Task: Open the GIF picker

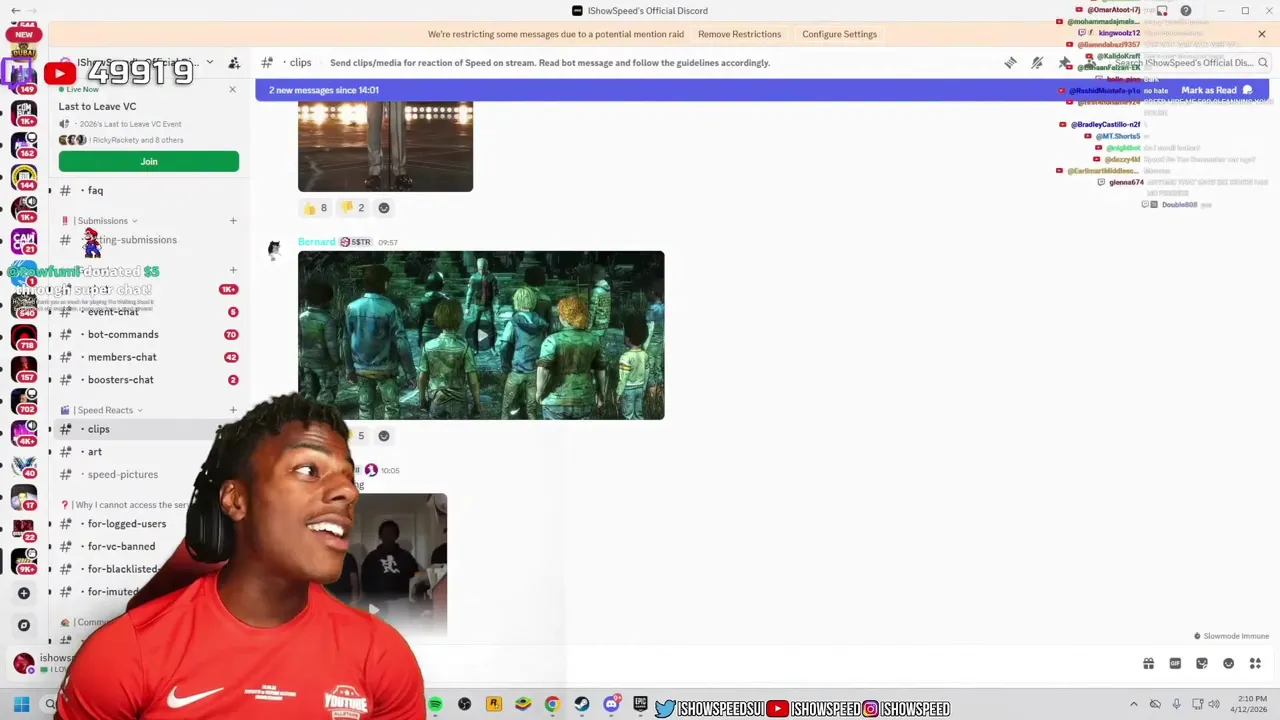Action: [x=1175, y=663]
